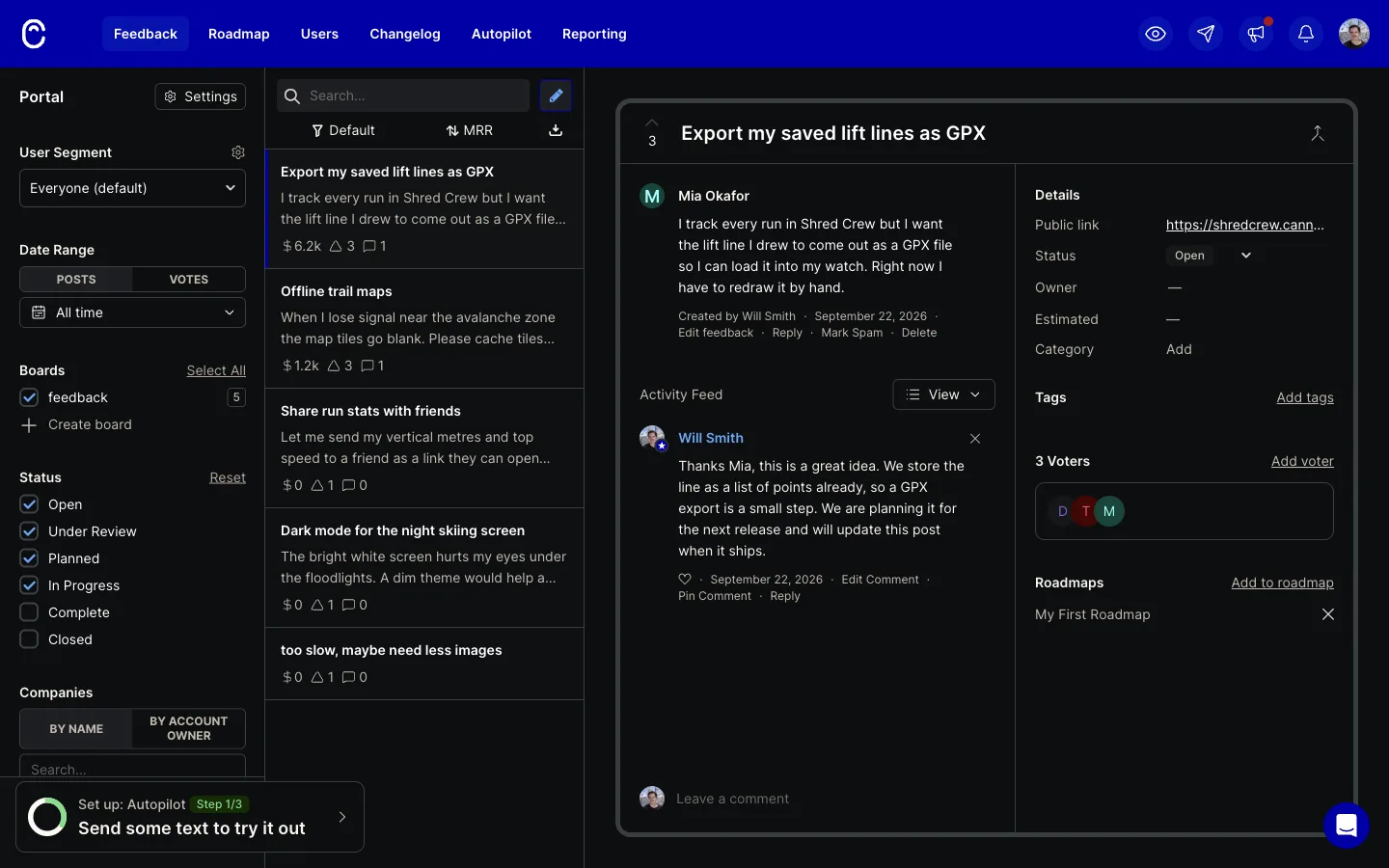Switch date range to POSTS
This screenshot has height=868, width=1389.
coord(76,280)
